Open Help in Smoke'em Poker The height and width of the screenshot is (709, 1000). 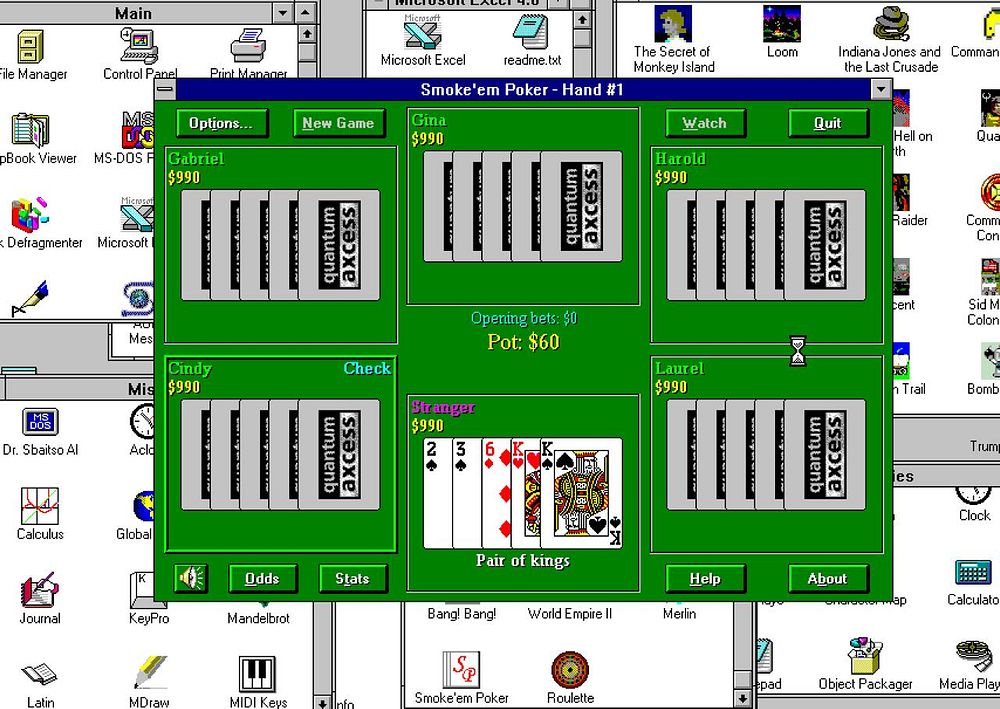pos(705,578)
